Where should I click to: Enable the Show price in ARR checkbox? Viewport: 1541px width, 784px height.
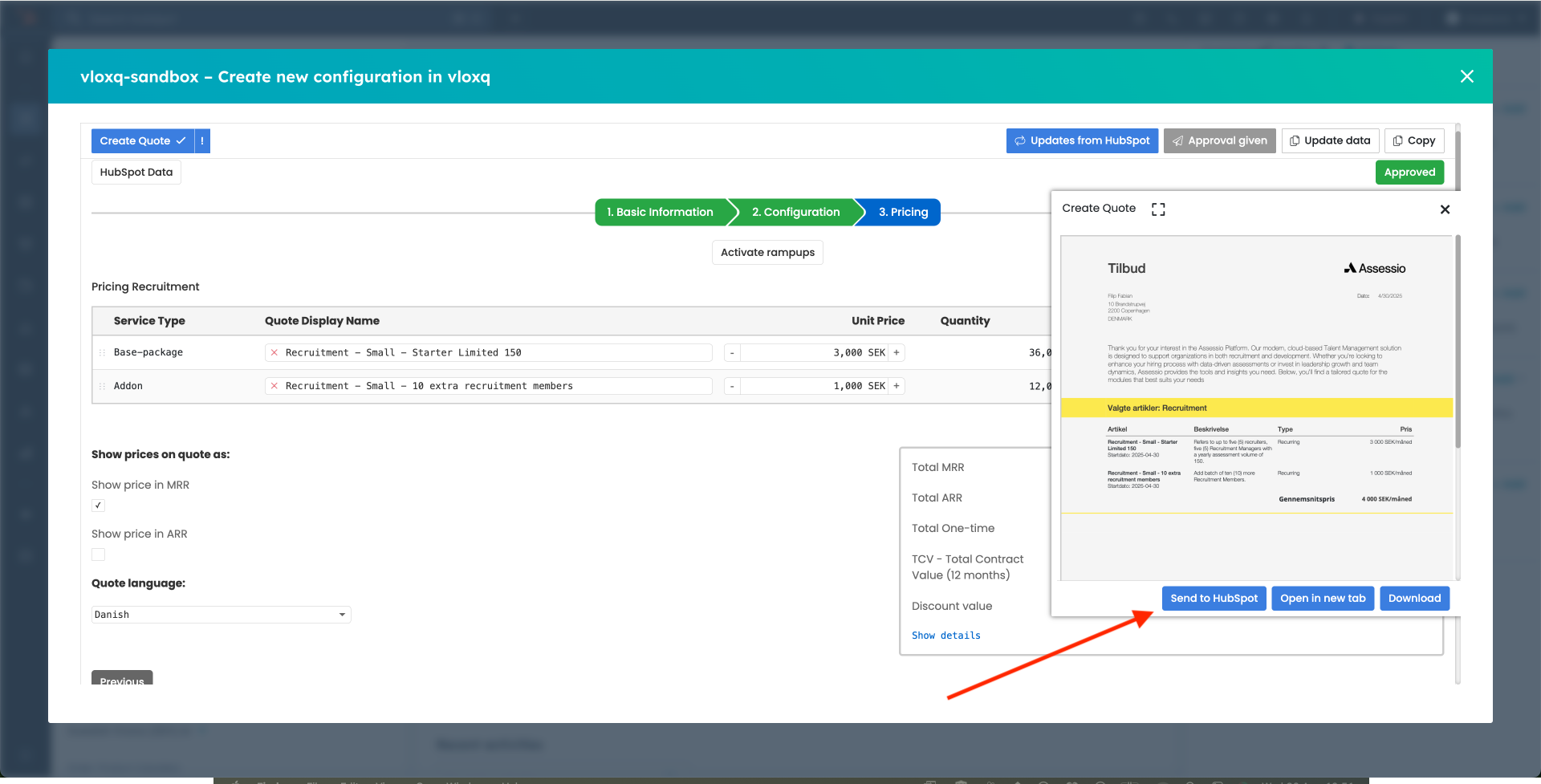[99, 554]
